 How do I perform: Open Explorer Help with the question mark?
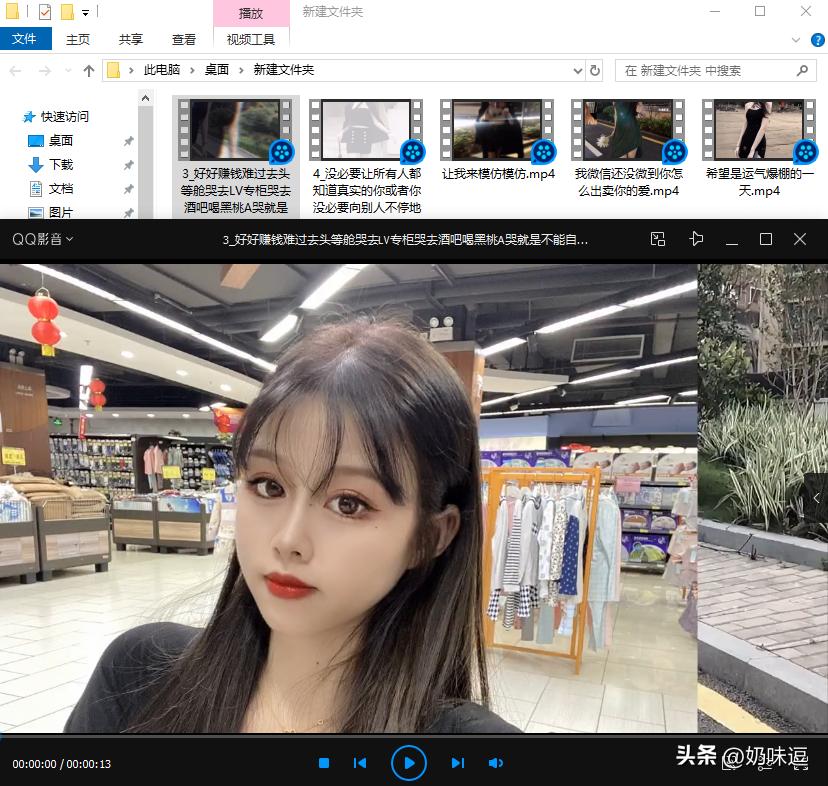(818, 40)
